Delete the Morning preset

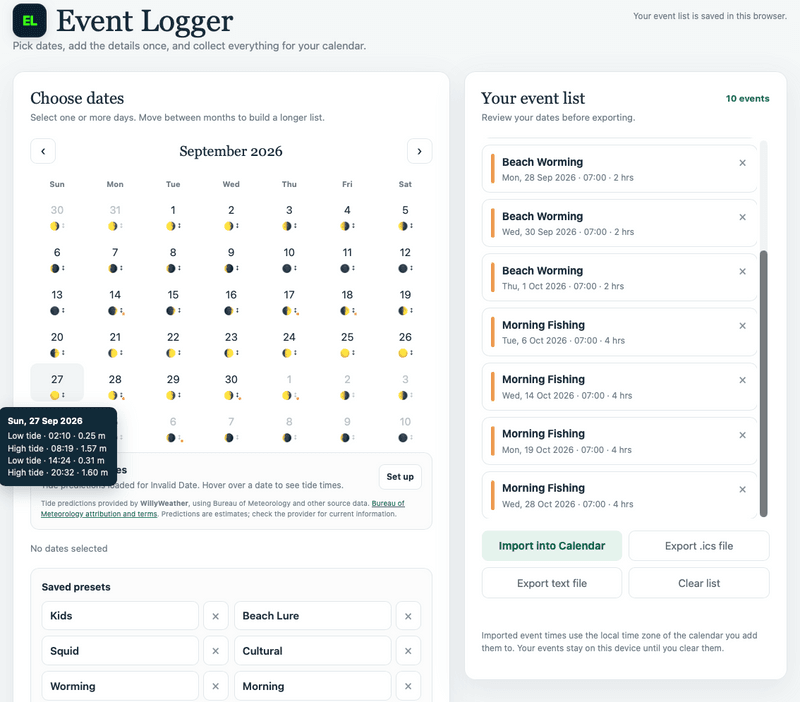coord(408,686)
